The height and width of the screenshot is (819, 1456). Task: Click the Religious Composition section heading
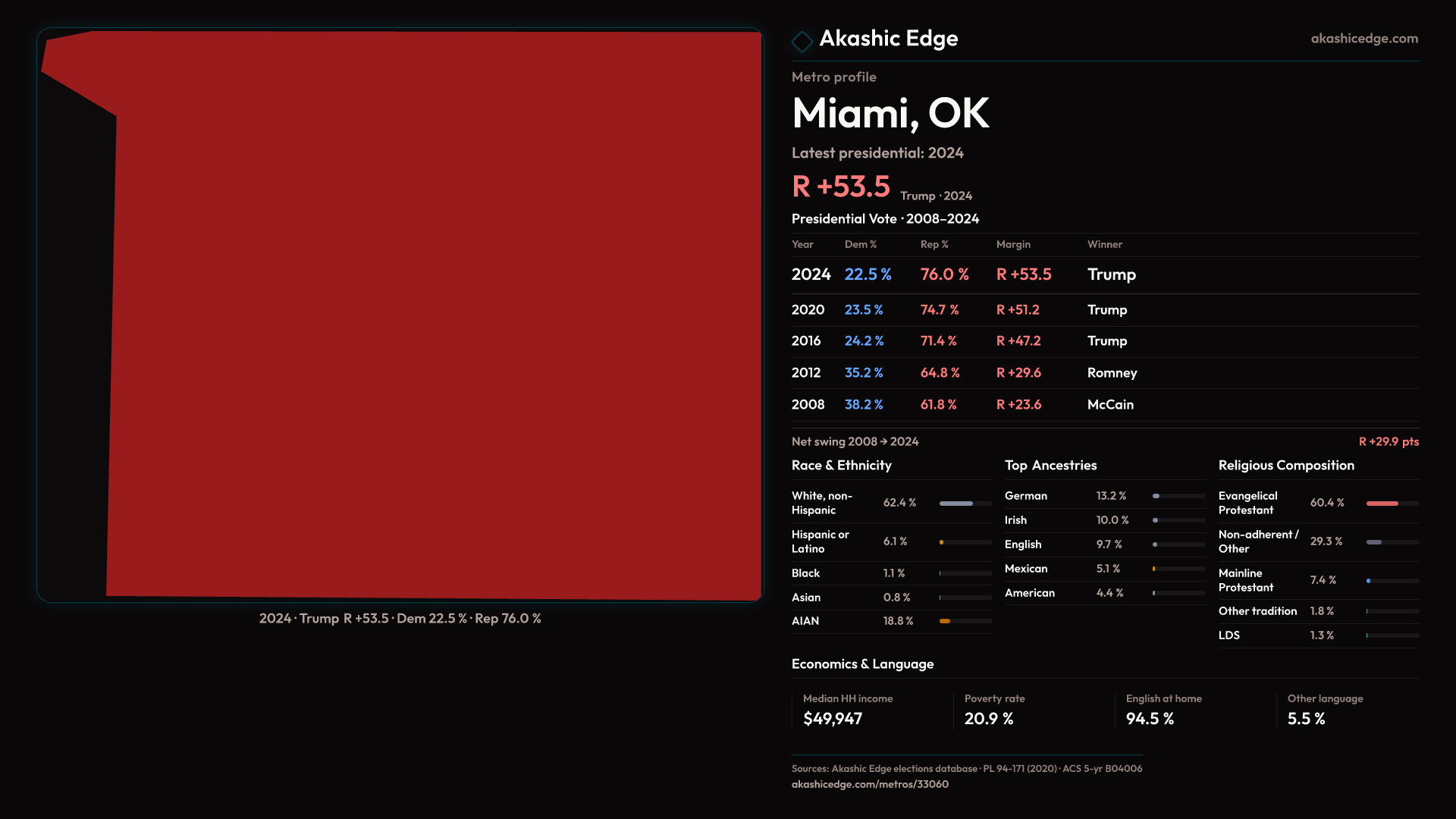tap(1285, 466)
